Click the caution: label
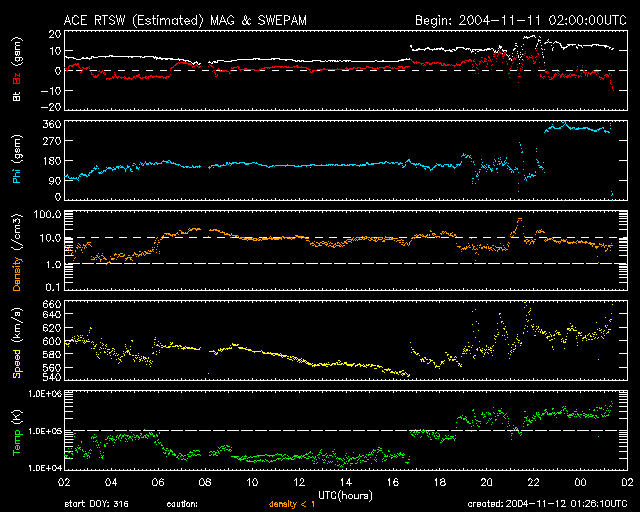This screenshot has width=640, height=512. [182, 504]
